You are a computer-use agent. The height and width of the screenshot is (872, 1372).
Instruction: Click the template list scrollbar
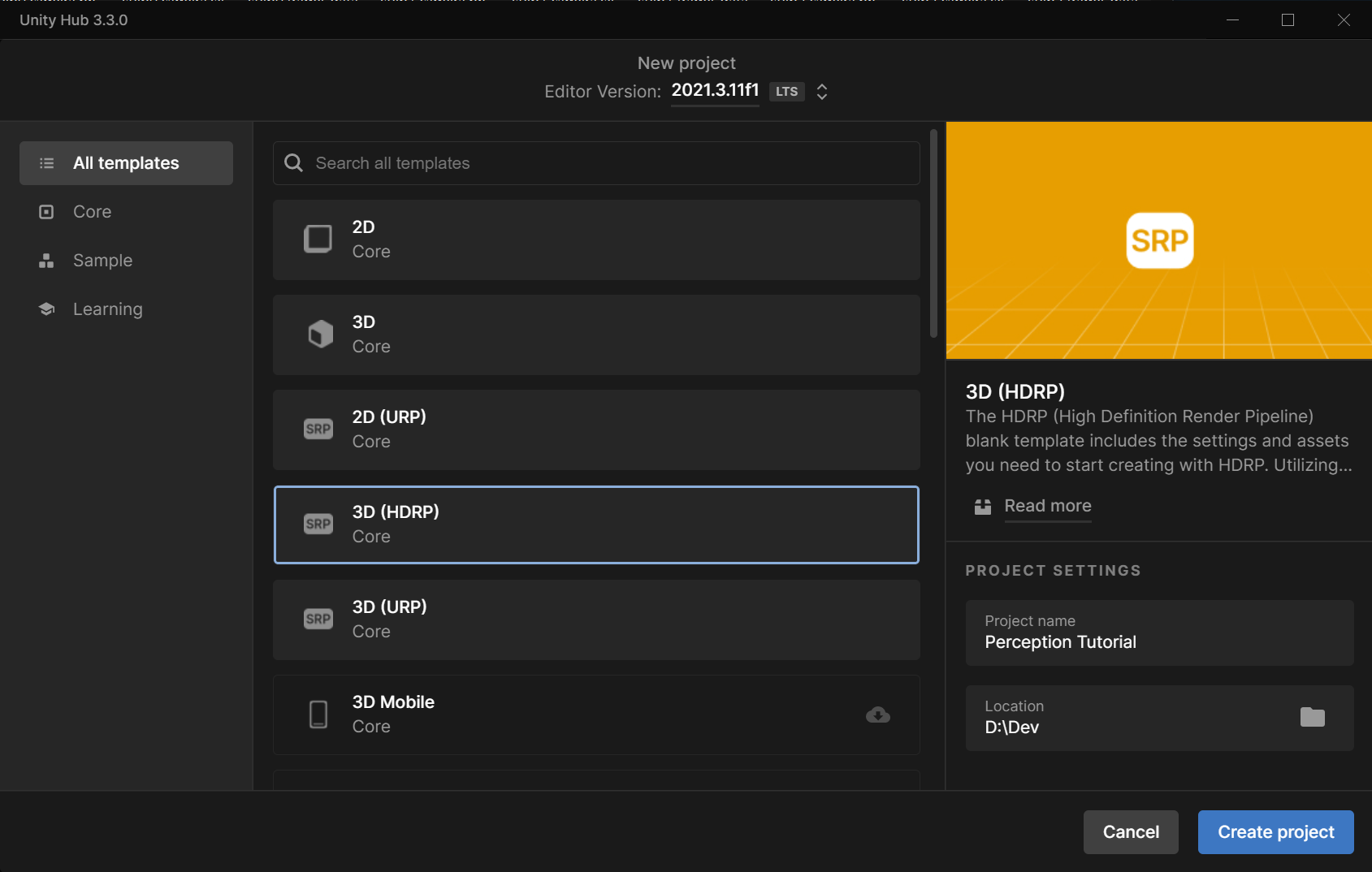pos(933,234)
